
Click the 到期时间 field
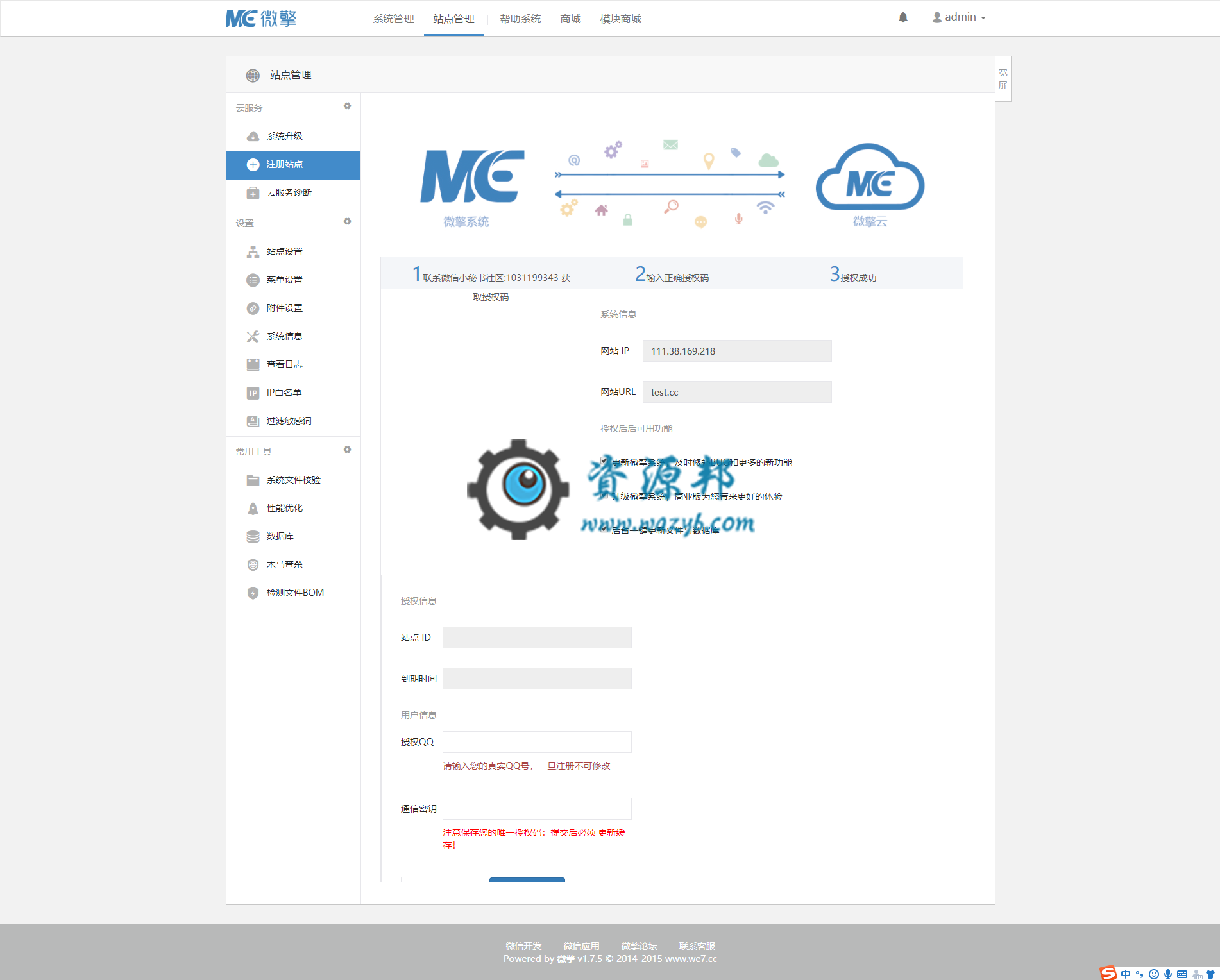[537, 679]
